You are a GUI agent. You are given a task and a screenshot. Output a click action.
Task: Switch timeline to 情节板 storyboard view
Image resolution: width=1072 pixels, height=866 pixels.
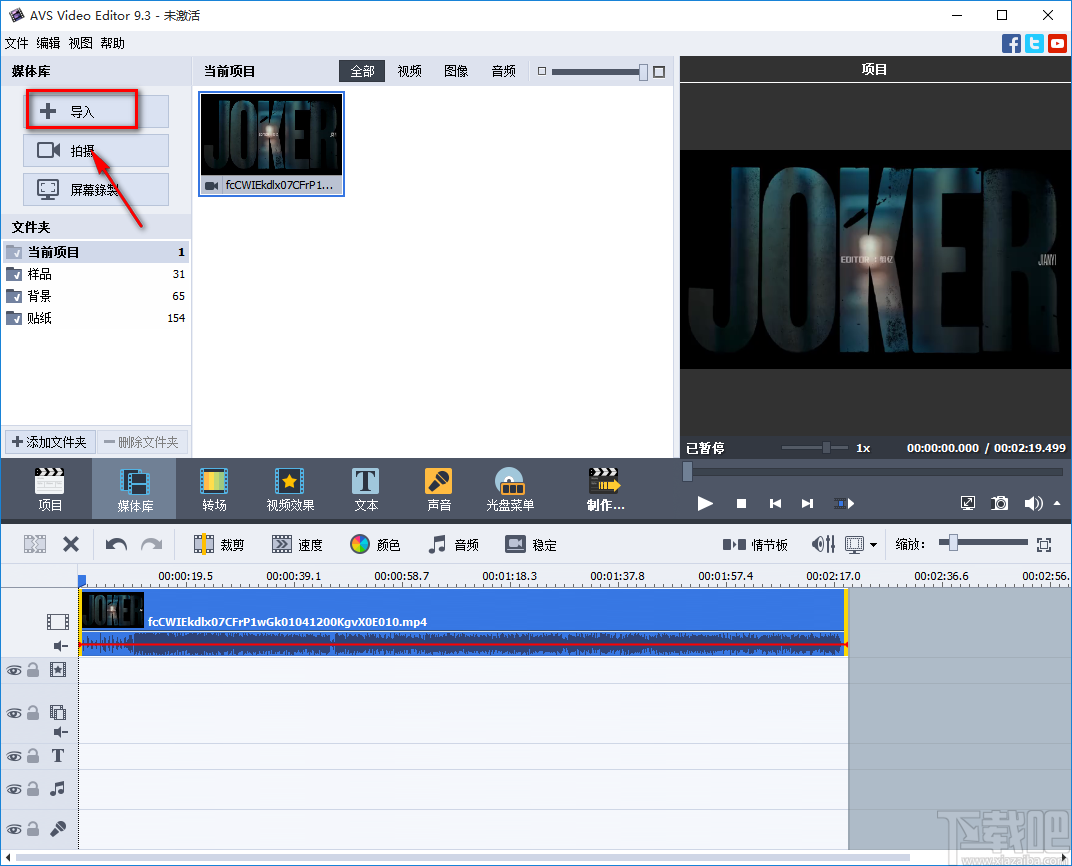(755, 545)
